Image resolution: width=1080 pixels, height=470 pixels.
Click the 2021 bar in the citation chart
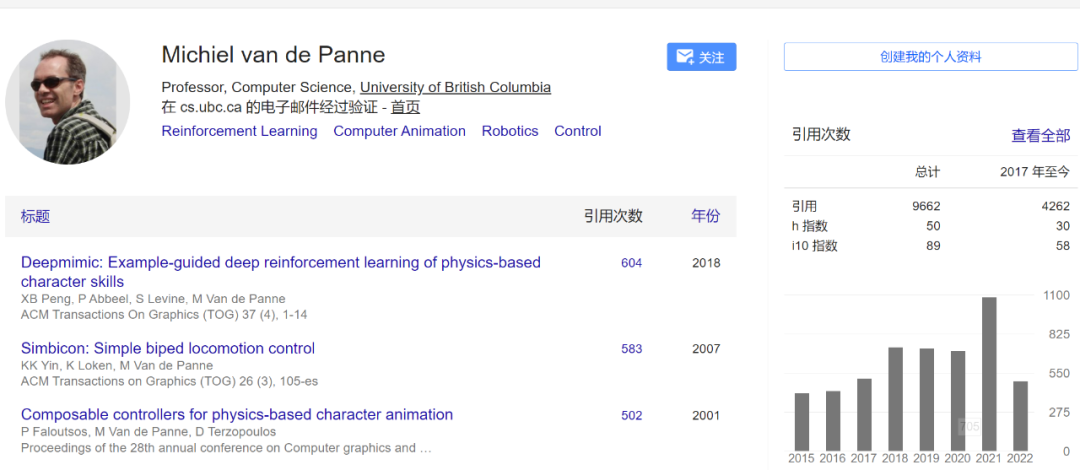(x=989, y=374)
